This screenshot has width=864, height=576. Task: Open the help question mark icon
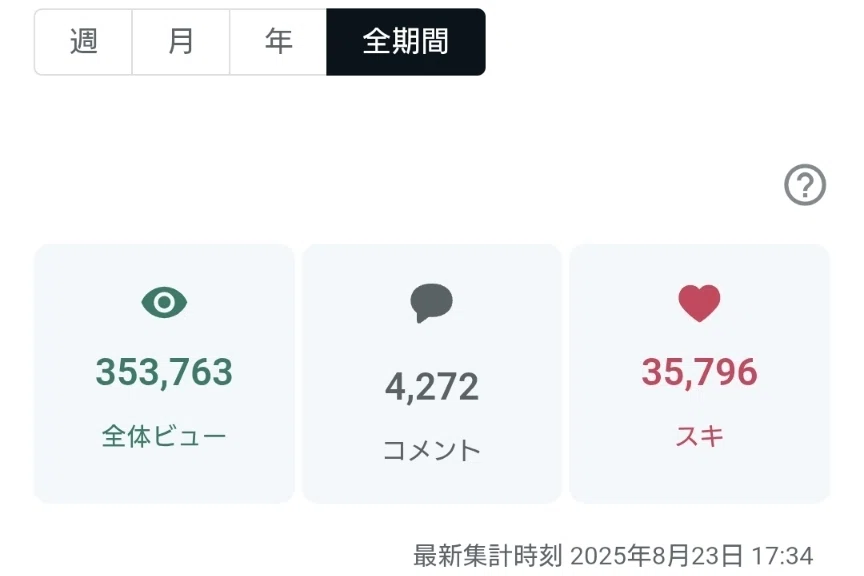[x=804, y=185]
